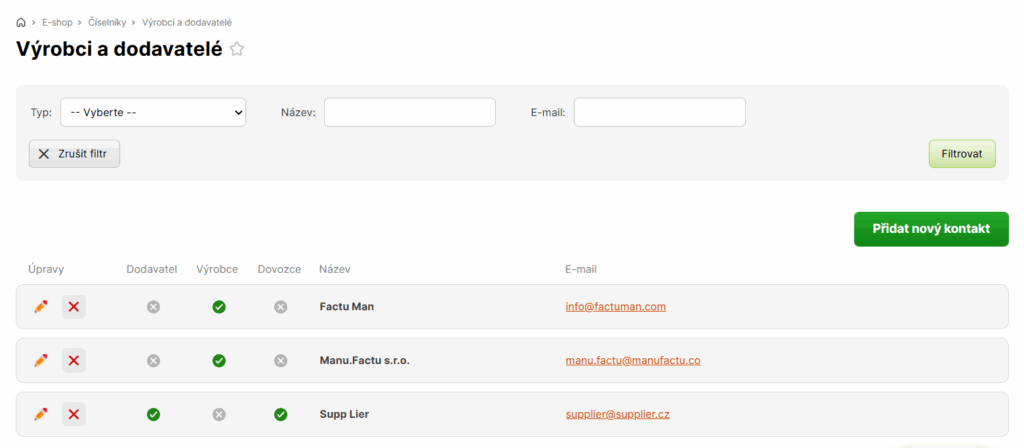Screen dimensions: 1024x448
Task: Open email link manu.factu@manufactu.co
Action: [x=633, y=360]
